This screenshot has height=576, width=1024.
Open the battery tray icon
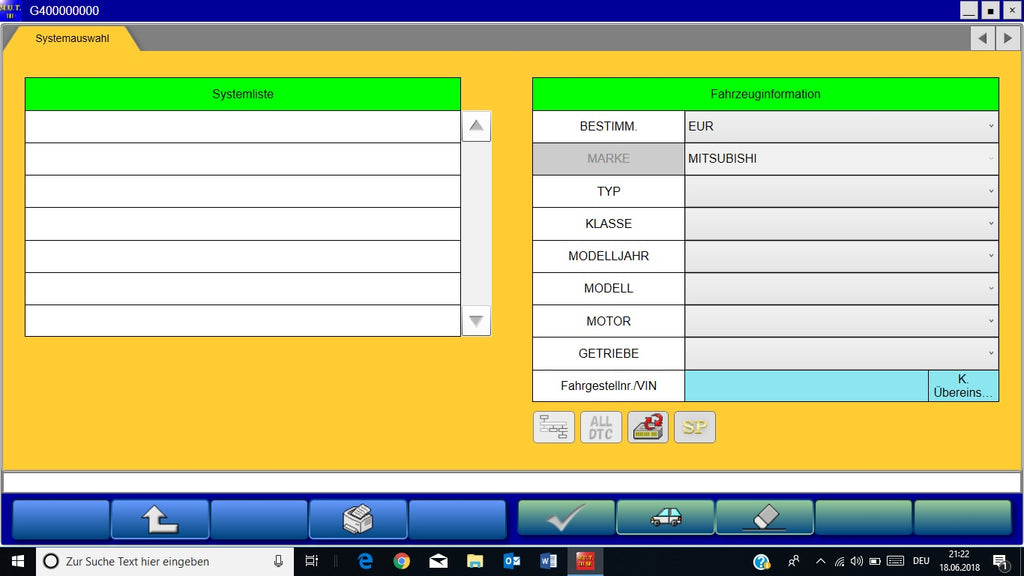(x=874, y=561)
